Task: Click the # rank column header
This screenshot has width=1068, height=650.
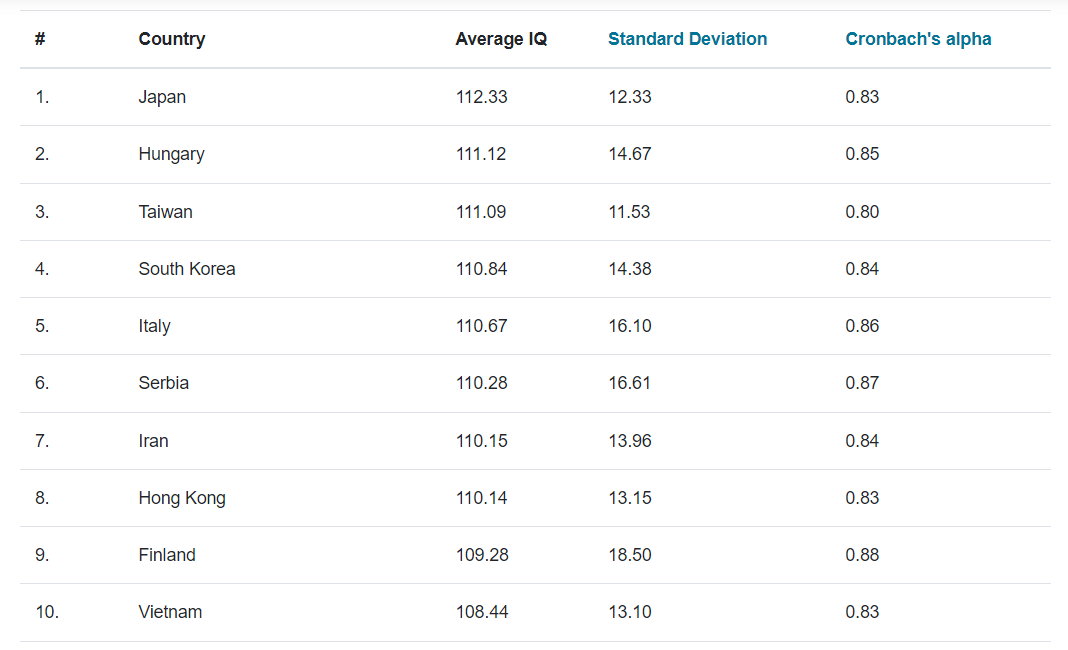Action: click(40, 39)
